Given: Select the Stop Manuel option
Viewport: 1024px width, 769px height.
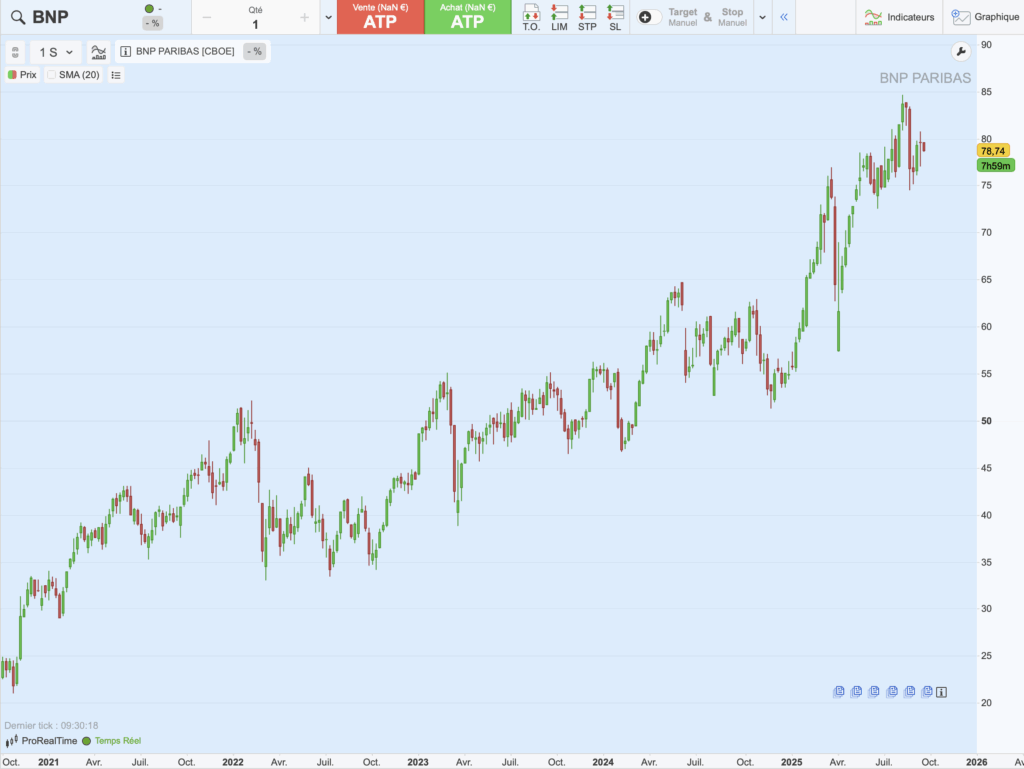Looking at the screenshot, I should pos(732,17).
